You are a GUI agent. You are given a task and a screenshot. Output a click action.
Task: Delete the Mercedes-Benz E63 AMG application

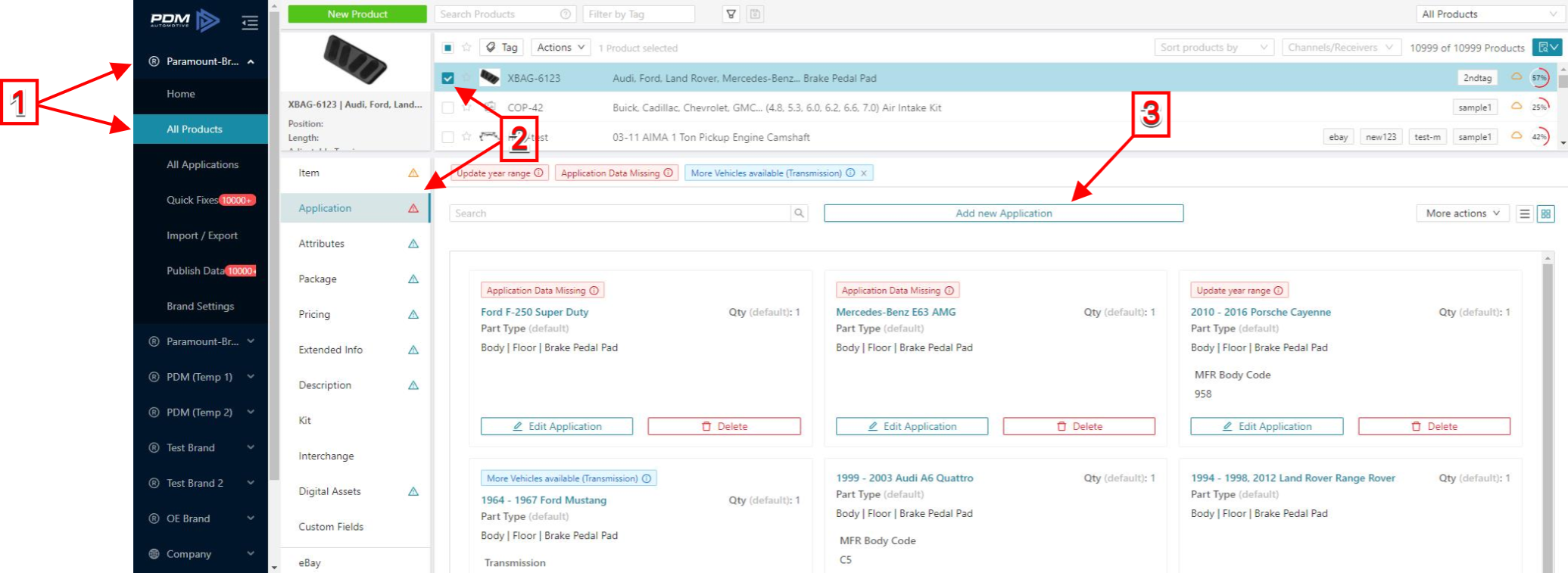pyautogui.click(x=1079, y=426)
